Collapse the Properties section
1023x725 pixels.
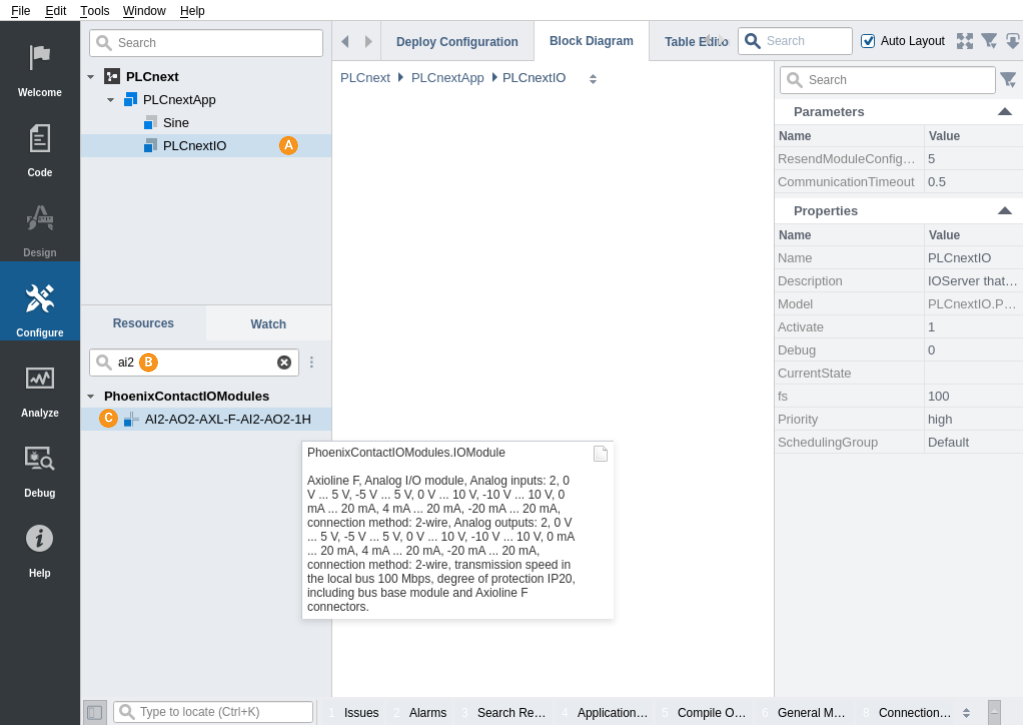click(1004, 211)
